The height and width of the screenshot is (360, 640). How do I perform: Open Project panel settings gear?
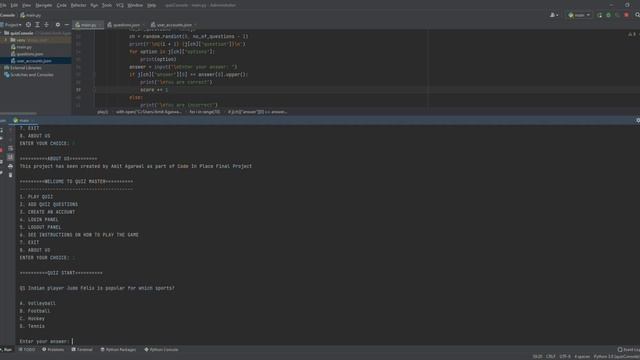point(58,25)
